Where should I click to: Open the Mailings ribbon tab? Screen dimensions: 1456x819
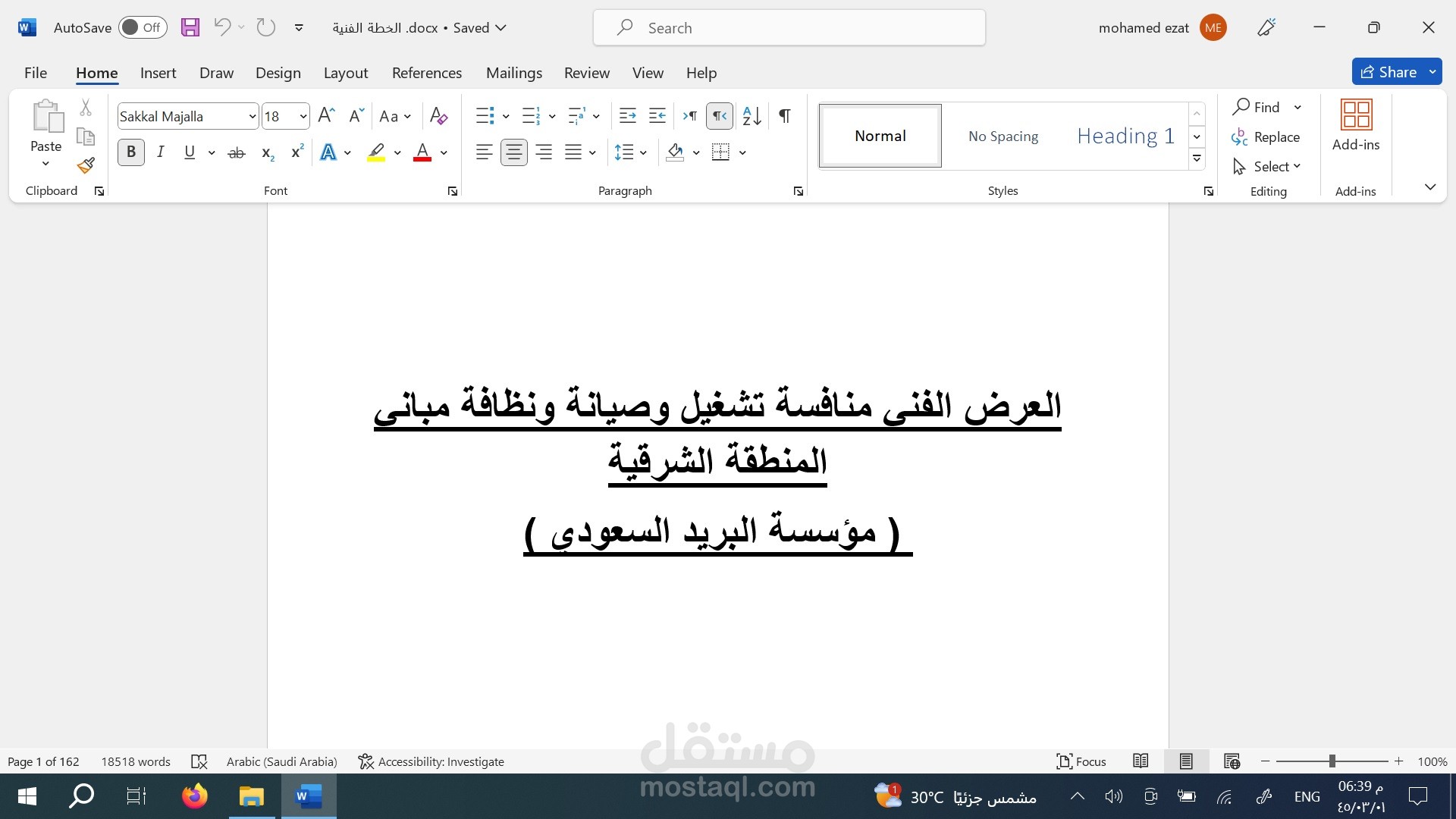point(513,72)
